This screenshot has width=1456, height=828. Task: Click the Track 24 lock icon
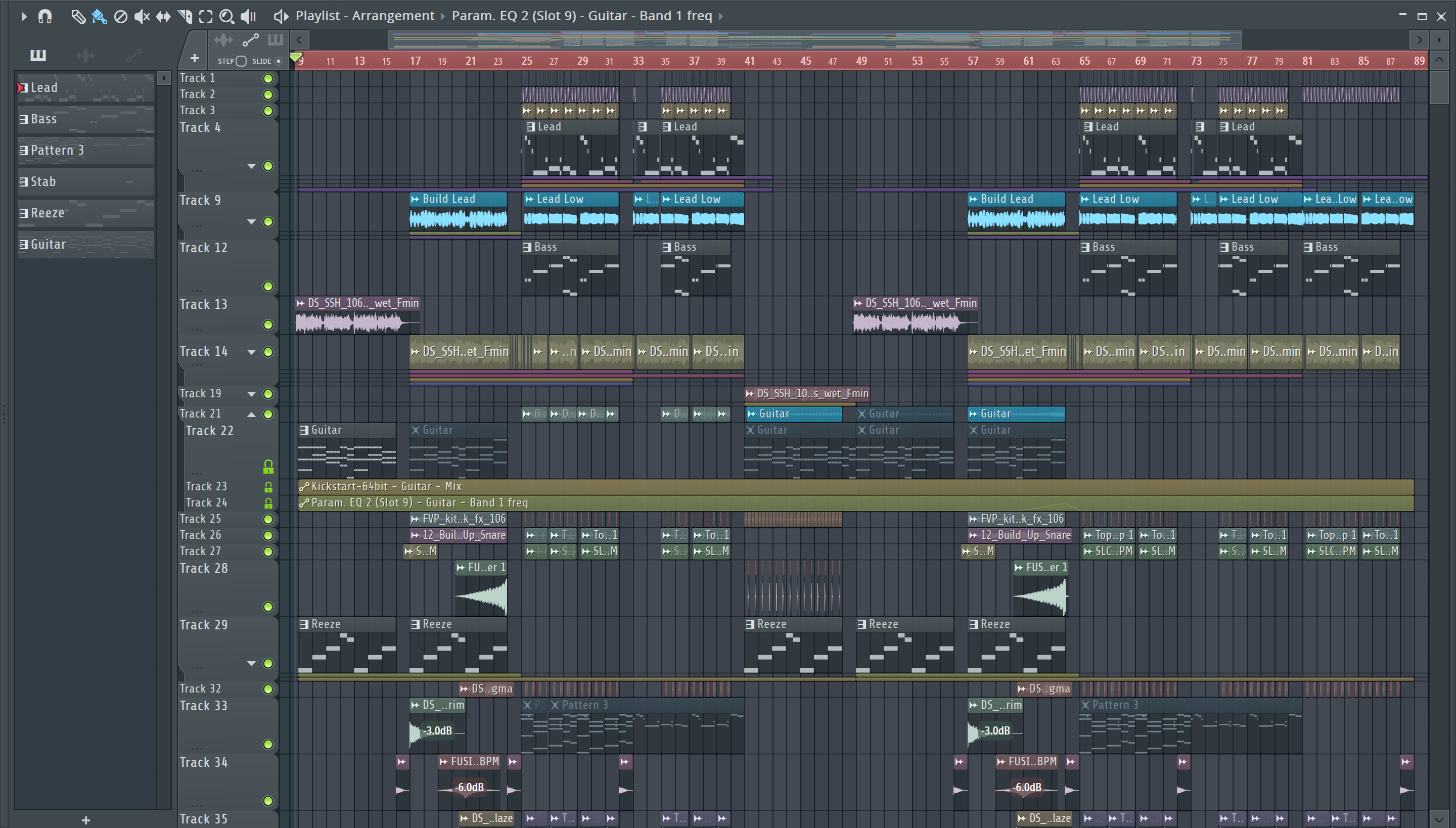click(x=268, y=503)
